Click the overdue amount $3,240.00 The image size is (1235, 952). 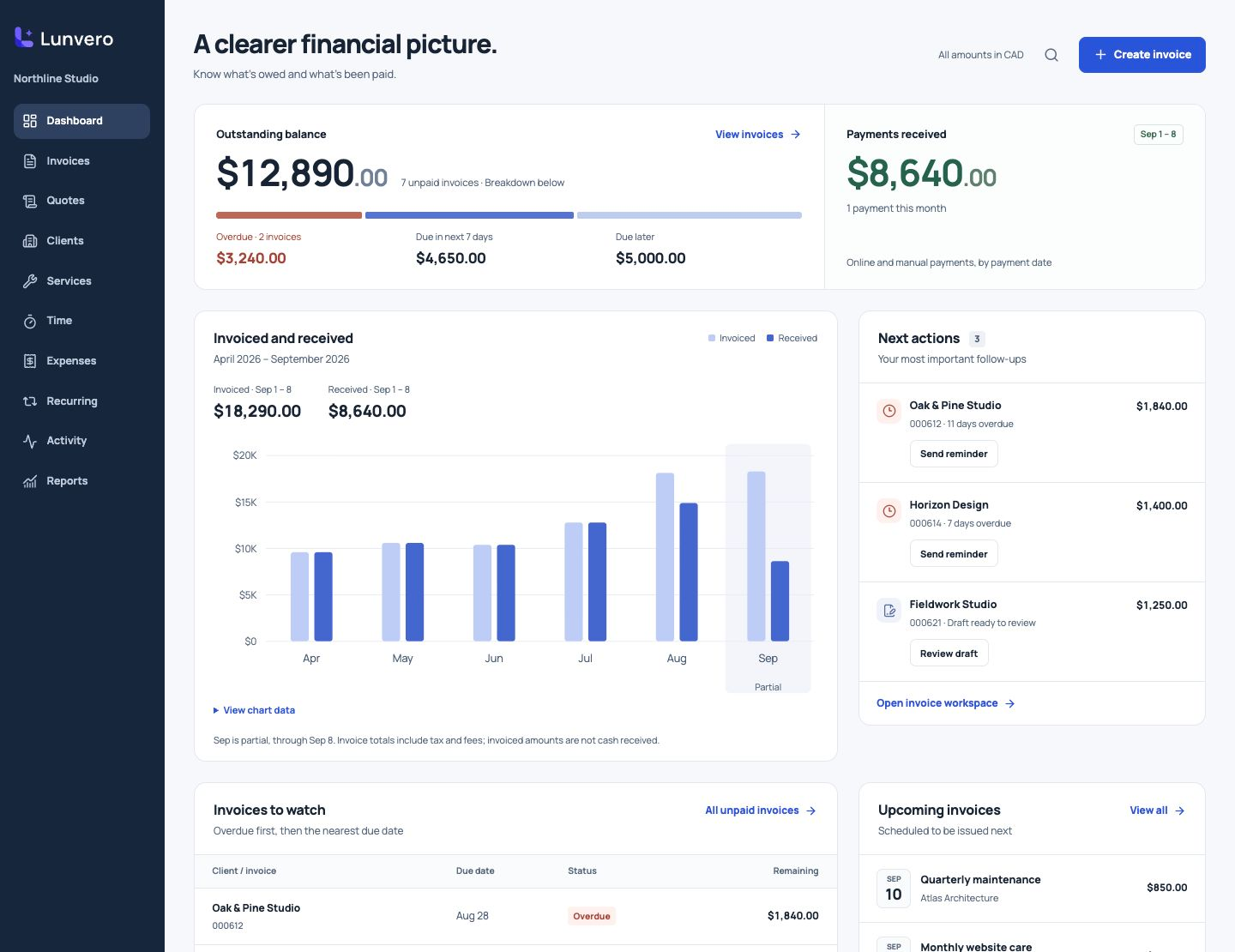click(251, 258)
